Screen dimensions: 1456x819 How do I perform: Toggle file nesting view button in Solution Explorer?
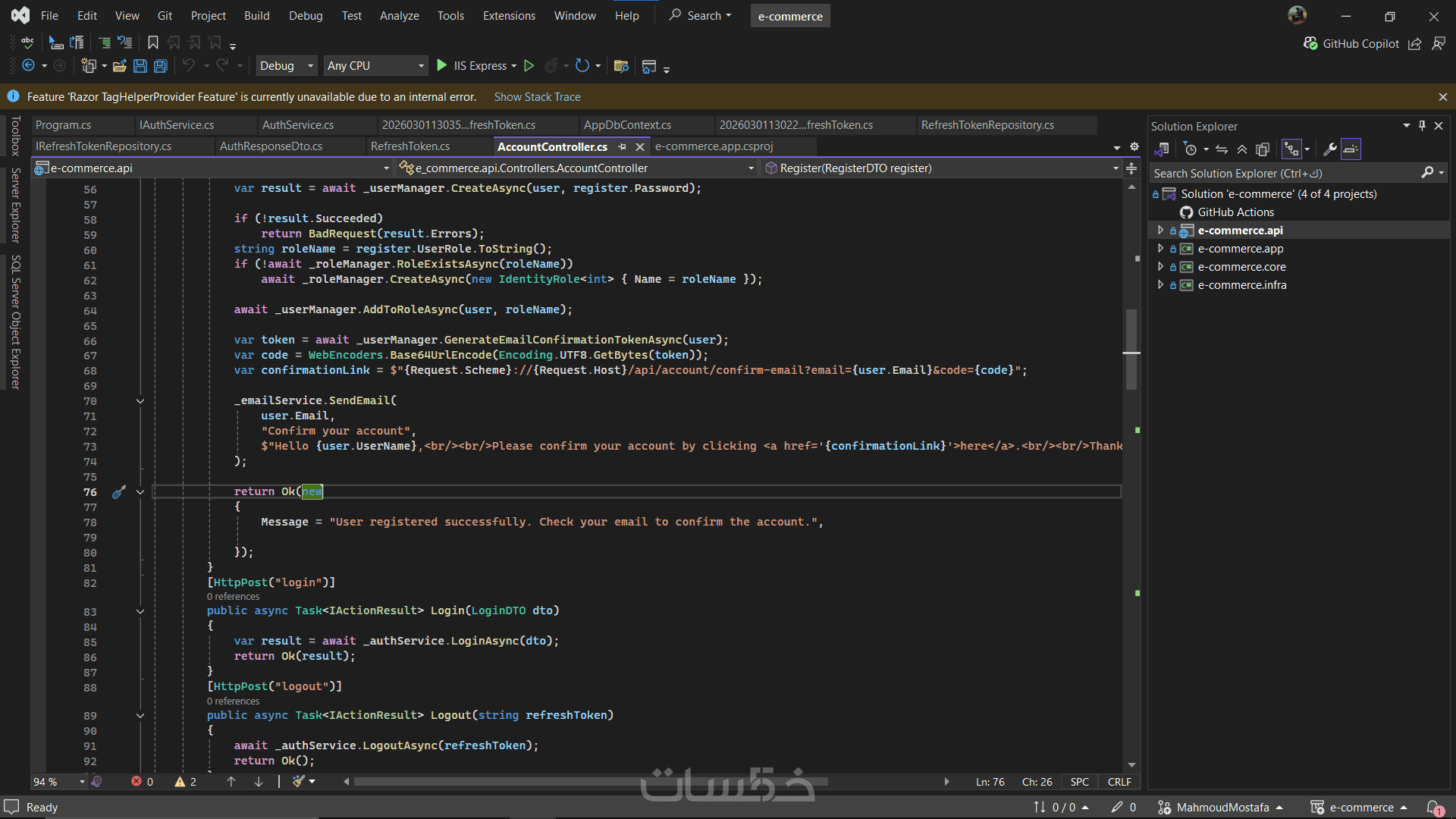coord(1291,149)
